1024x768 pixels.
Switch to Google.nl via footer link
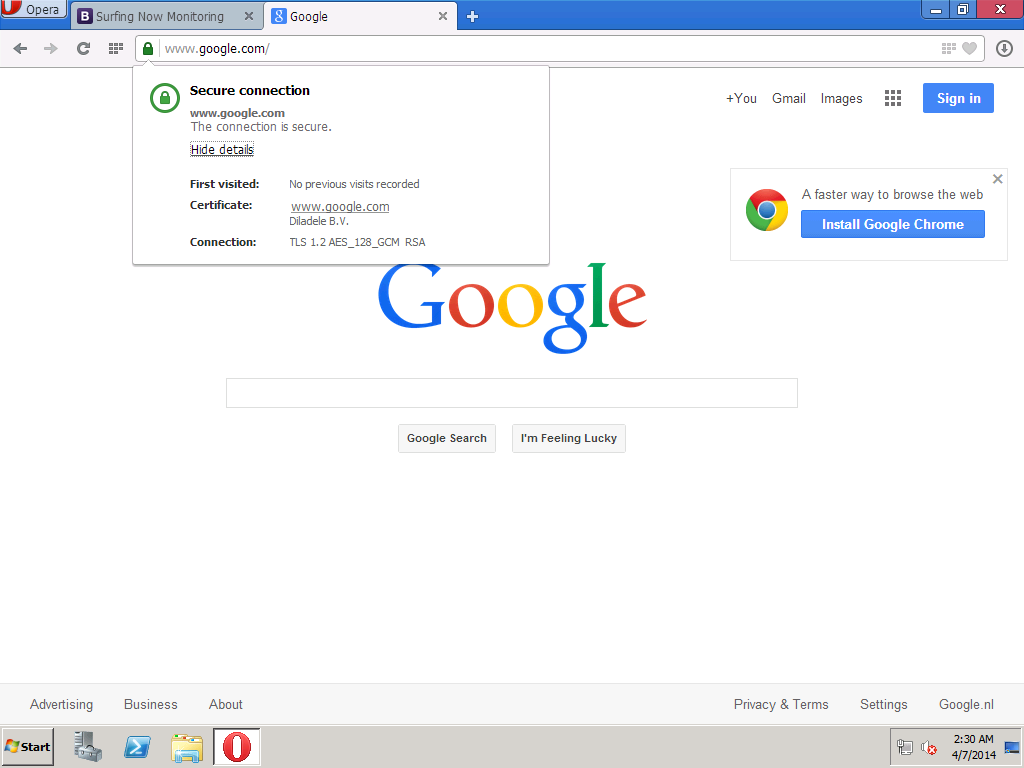pyautogui.click(x=967, y=705)
